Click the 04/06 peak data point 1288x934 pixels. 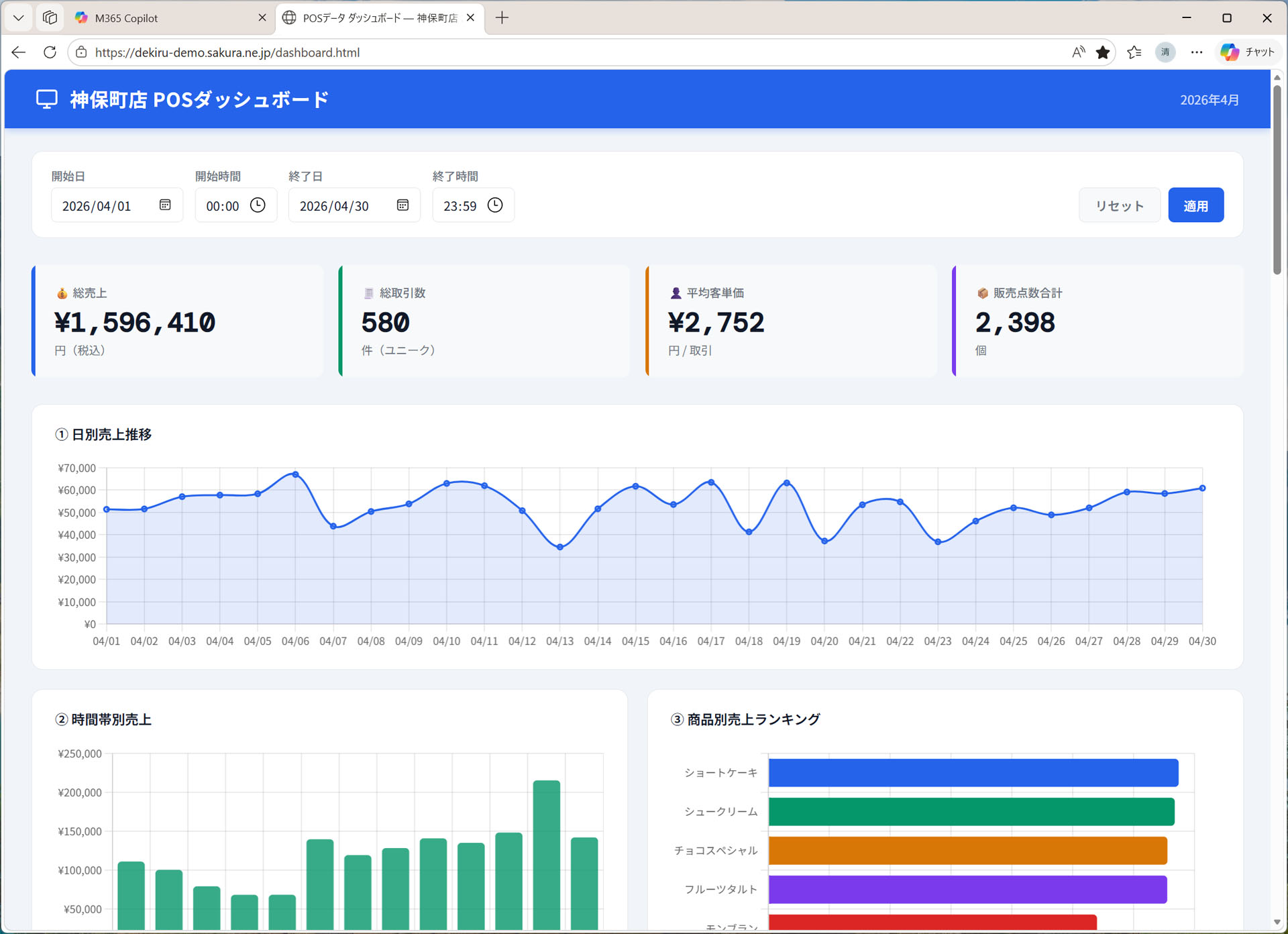(295, 474)
